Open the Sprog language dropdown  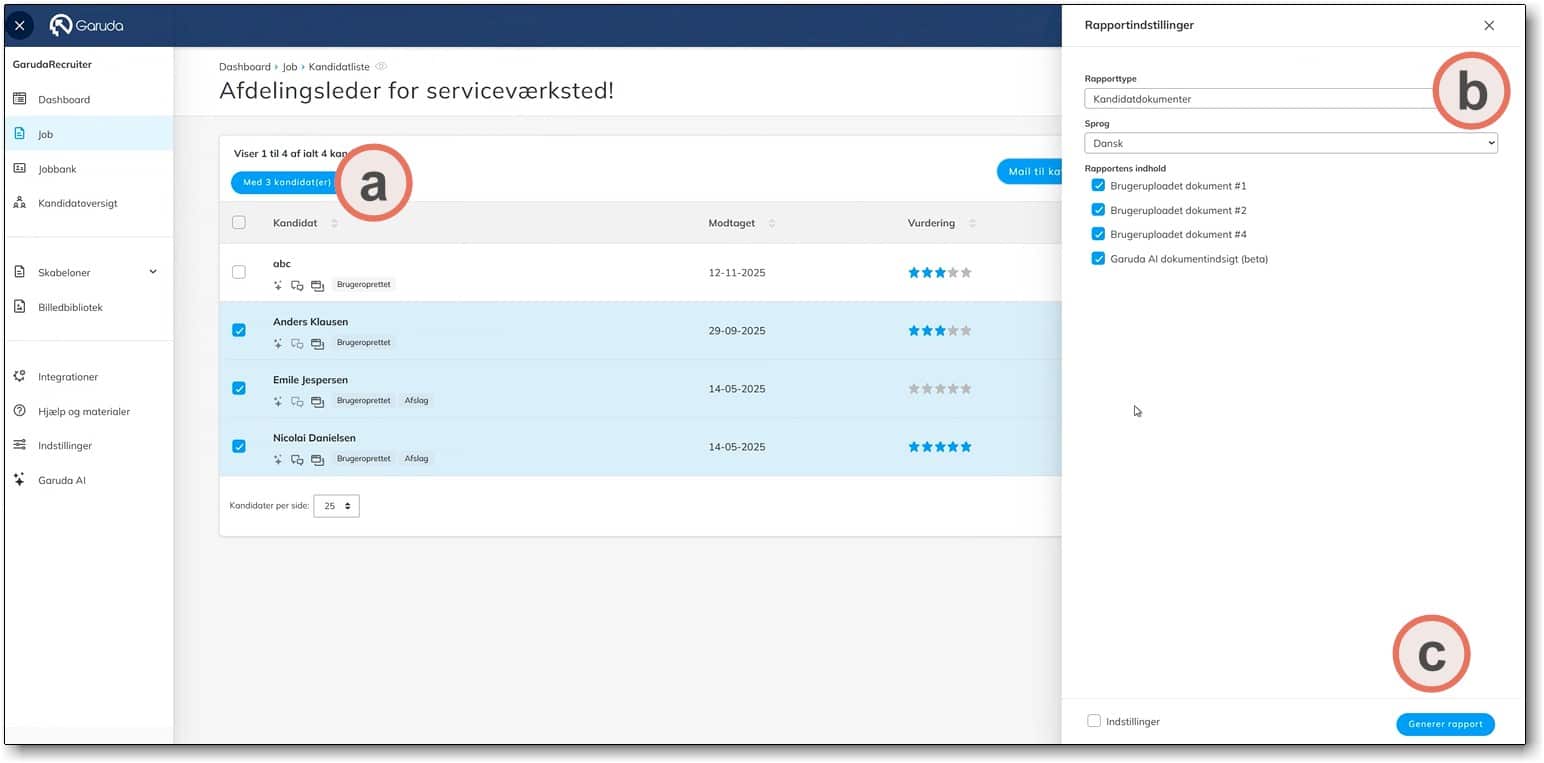coord(1291,143)
